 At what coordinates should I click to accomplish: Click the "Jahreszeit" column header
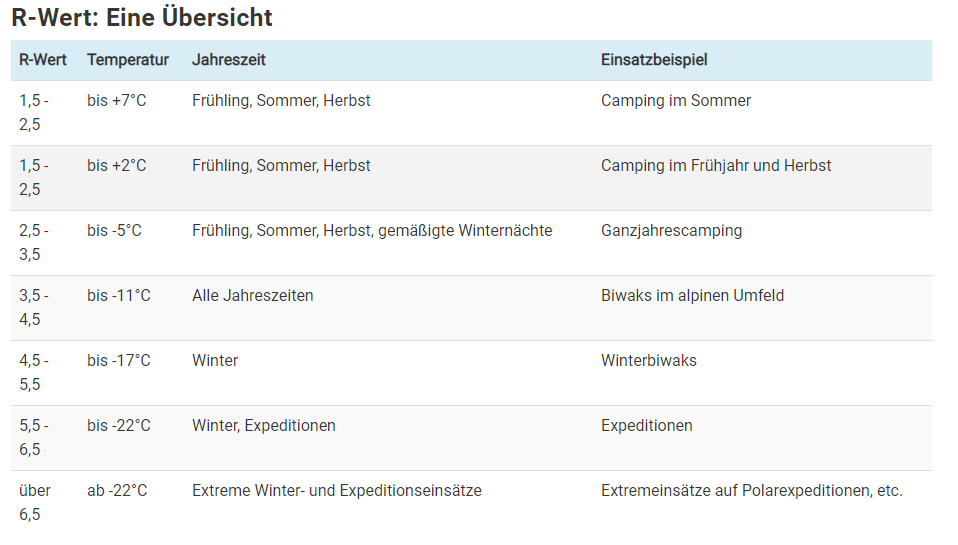click(229, 60)
